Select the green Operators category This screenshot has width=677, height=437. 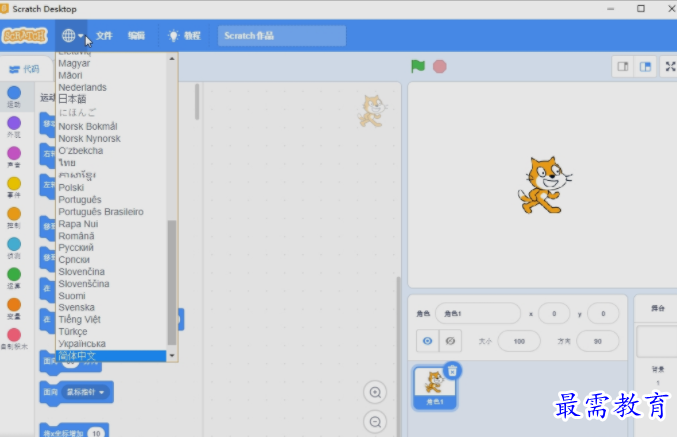(x=14, y=278)
